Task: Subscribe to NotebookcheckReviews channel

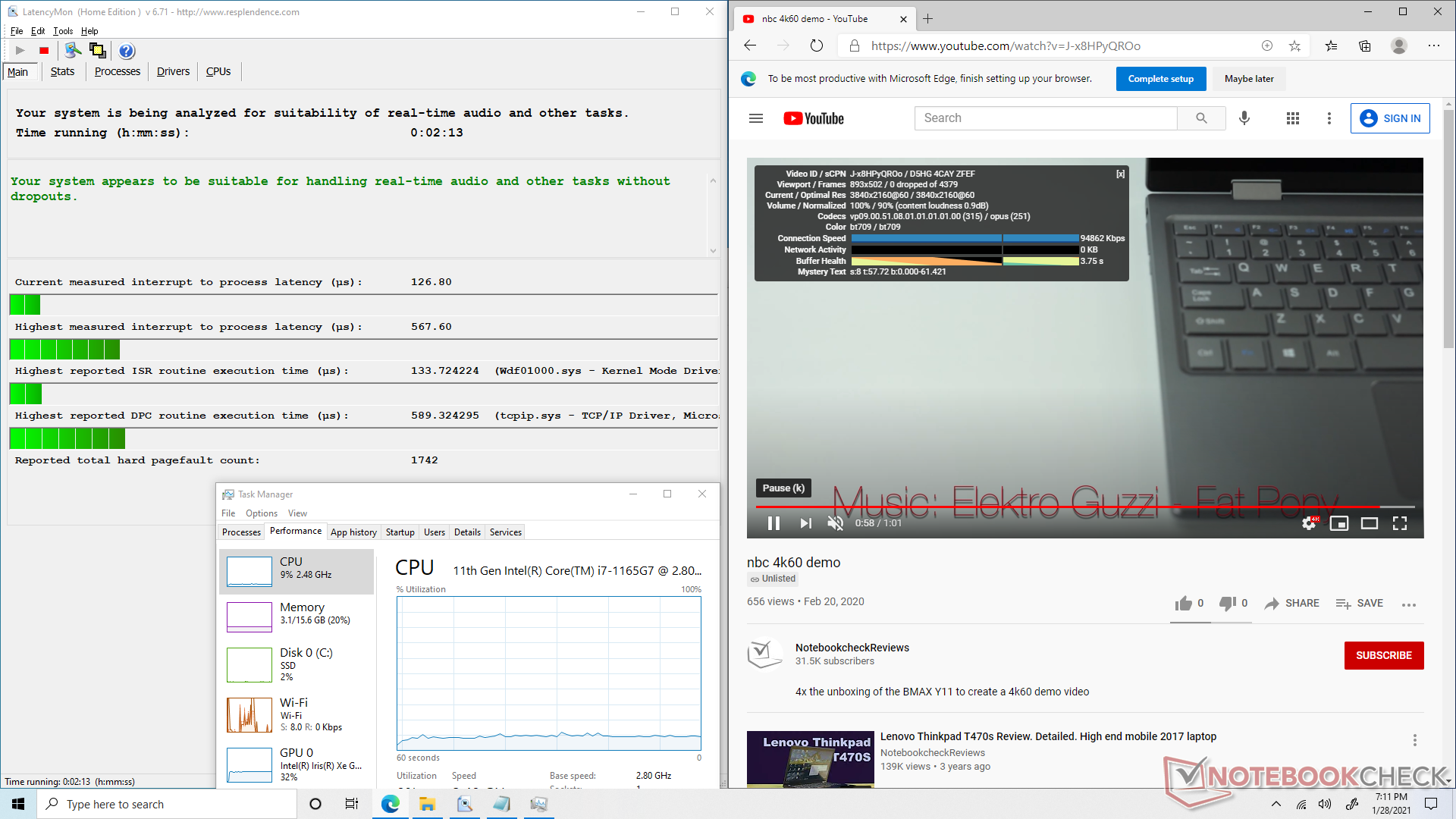Action: click(x=1384, y=655)
